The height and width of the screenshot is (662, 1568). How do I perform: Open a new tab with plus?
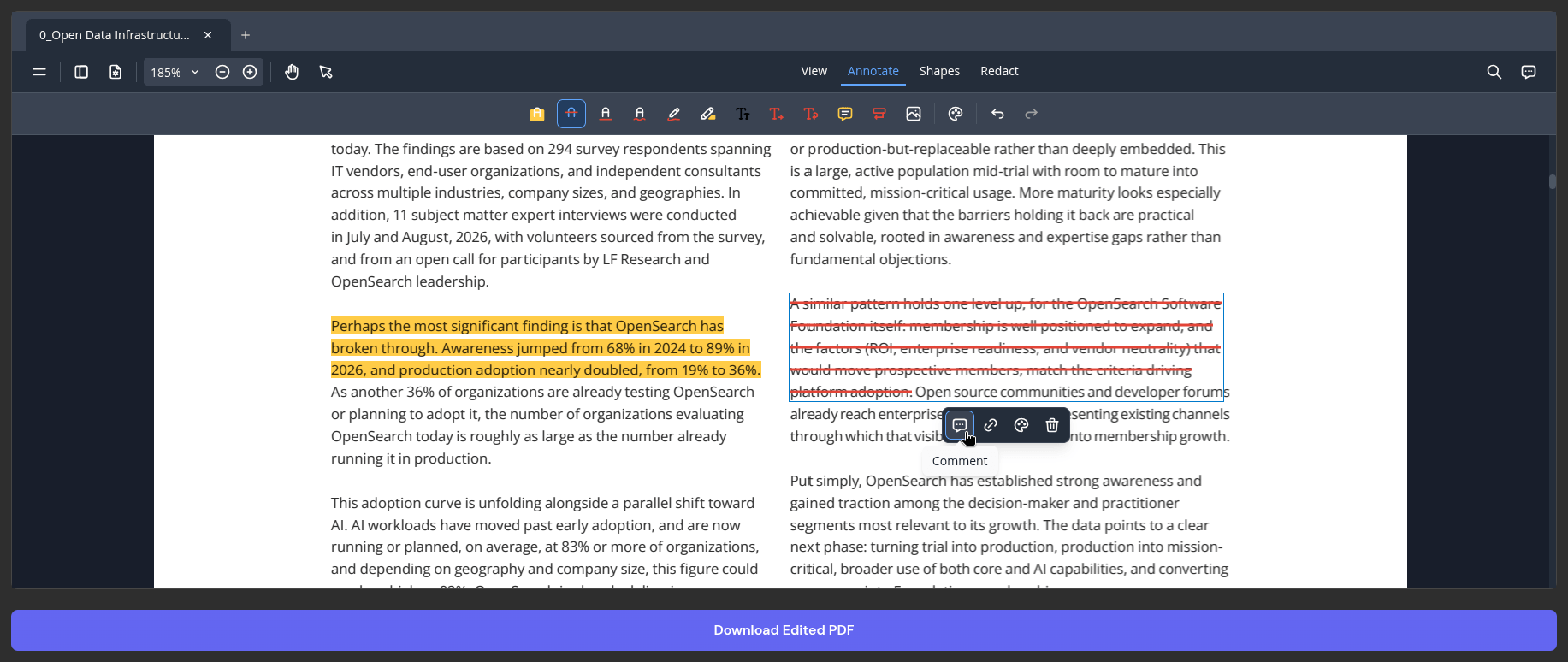[246, 35]
